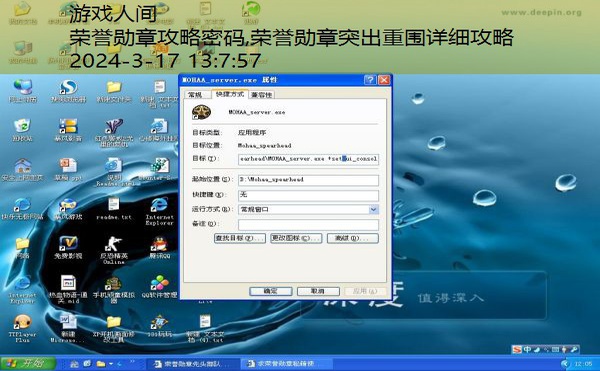Screen dimensions: 600x371
Task: Click the 目标 target path field
Action: 308,159
